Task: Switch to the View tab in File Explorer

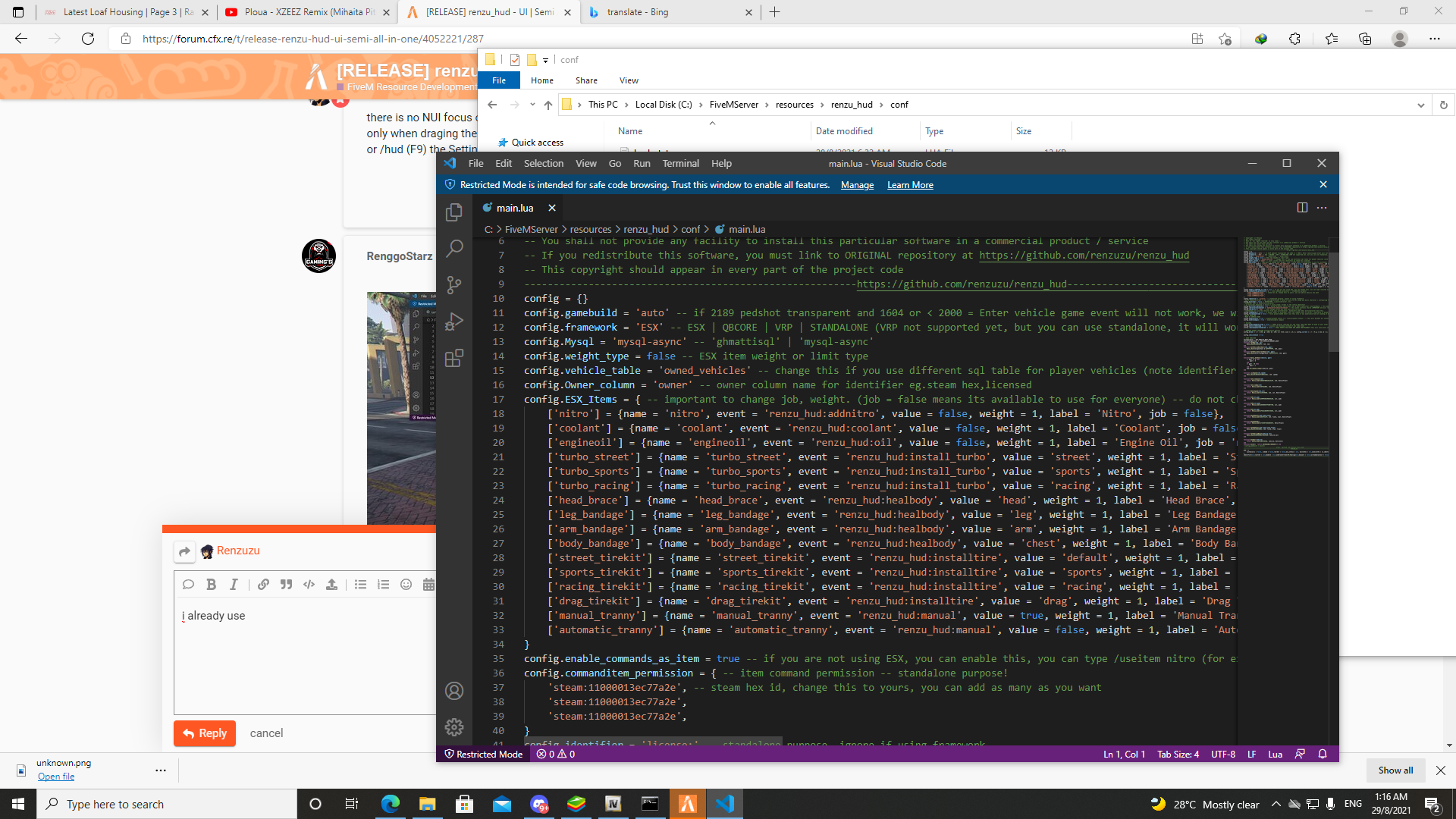Action: [x=629, y=80]
